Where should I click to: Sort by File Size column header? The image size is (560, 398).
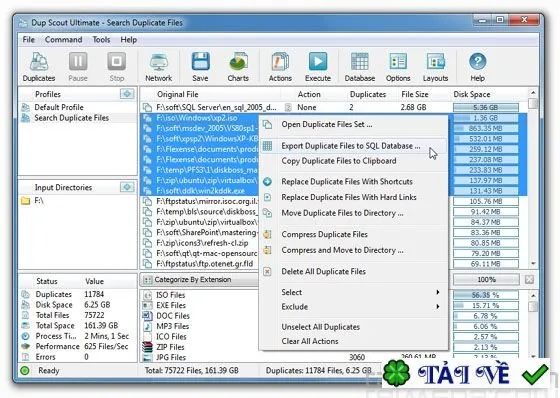415,94
